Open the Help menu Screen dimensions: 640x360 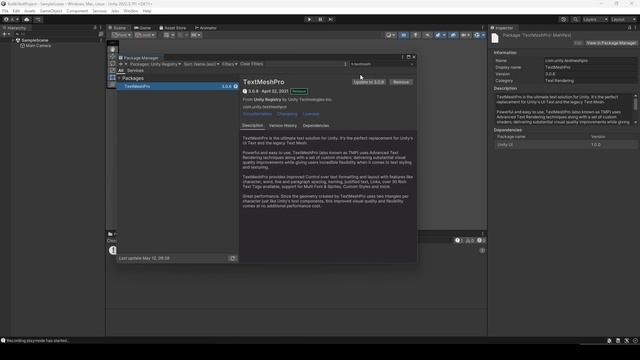point(147,11)
